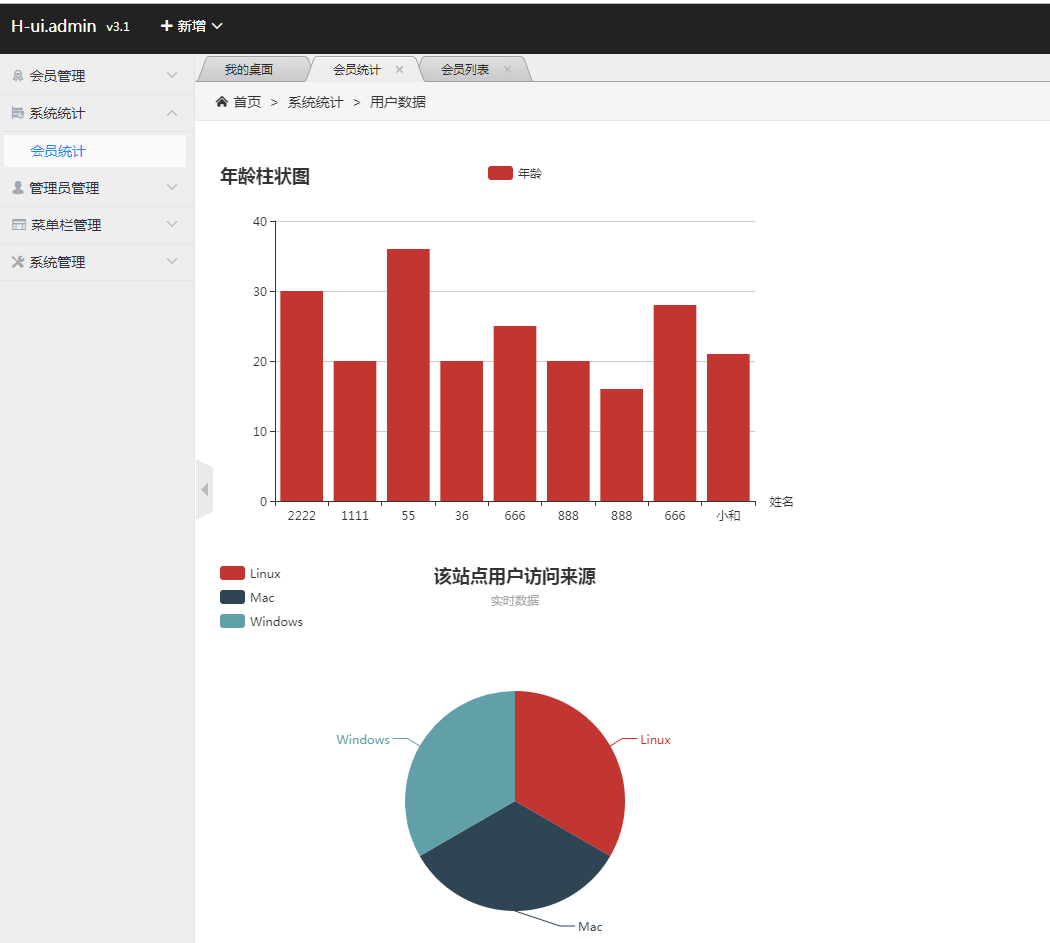Expand the 菜单栏管理 chevron
This screenshot has width=1050, height=943.
click(x=172, y=224)
